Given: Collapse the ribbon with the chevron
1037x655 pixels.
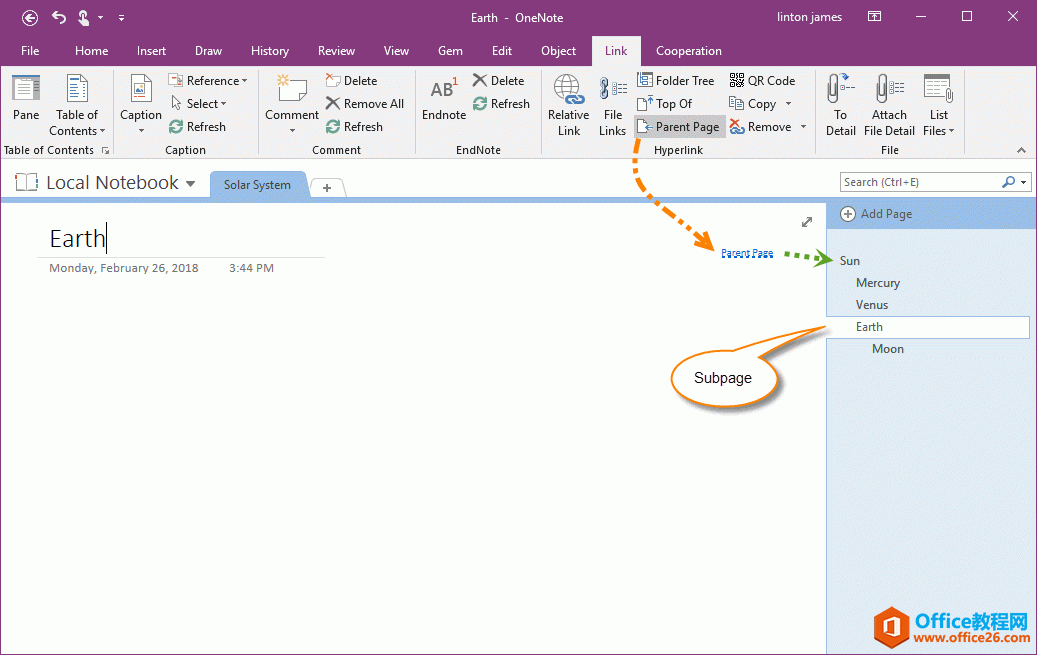Looking at the screenshot, I should click(x=1021, y=150).
